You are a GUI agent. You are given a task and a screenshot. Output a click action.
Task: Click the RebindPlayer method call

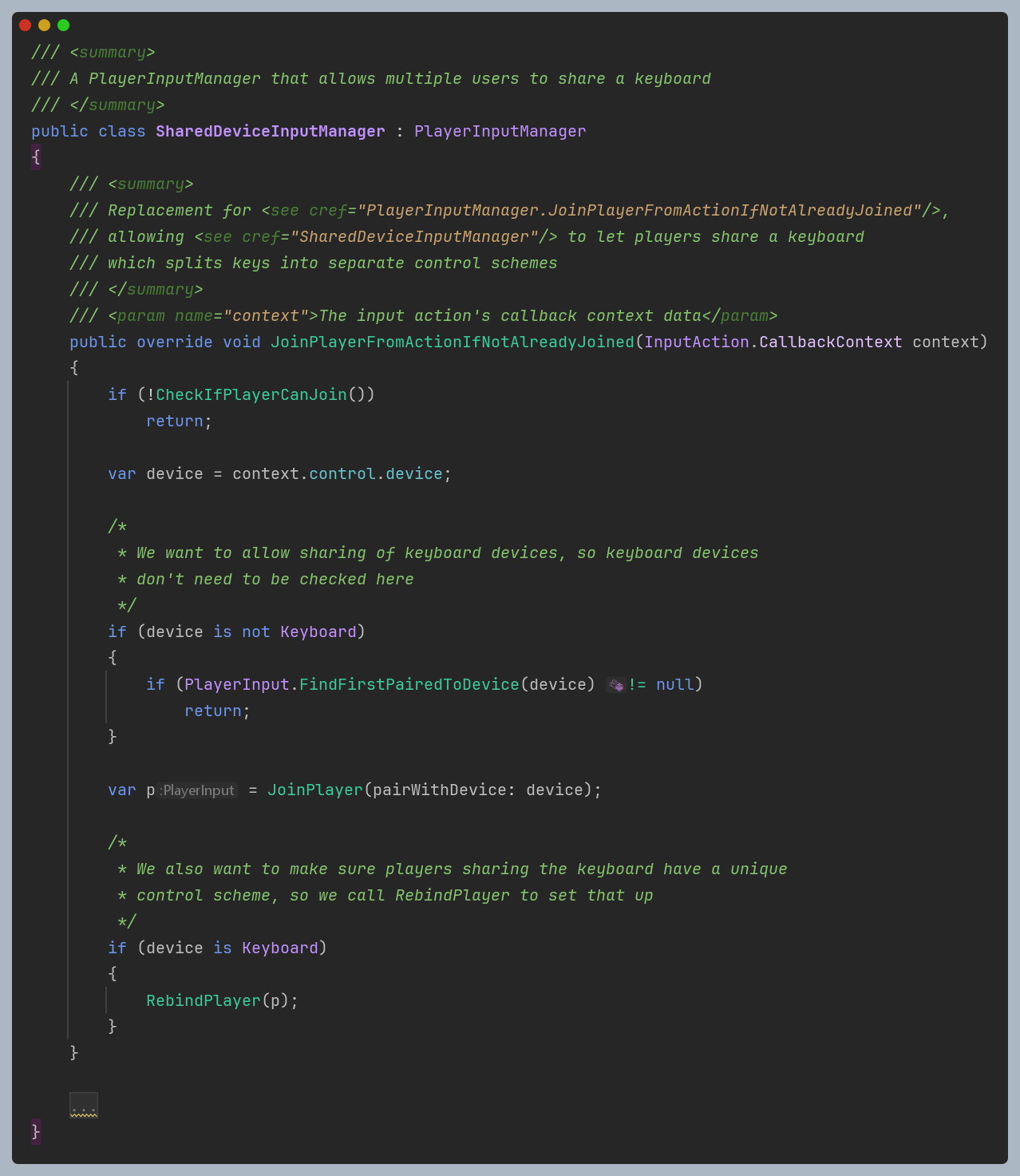click(x=203, y=1000)
